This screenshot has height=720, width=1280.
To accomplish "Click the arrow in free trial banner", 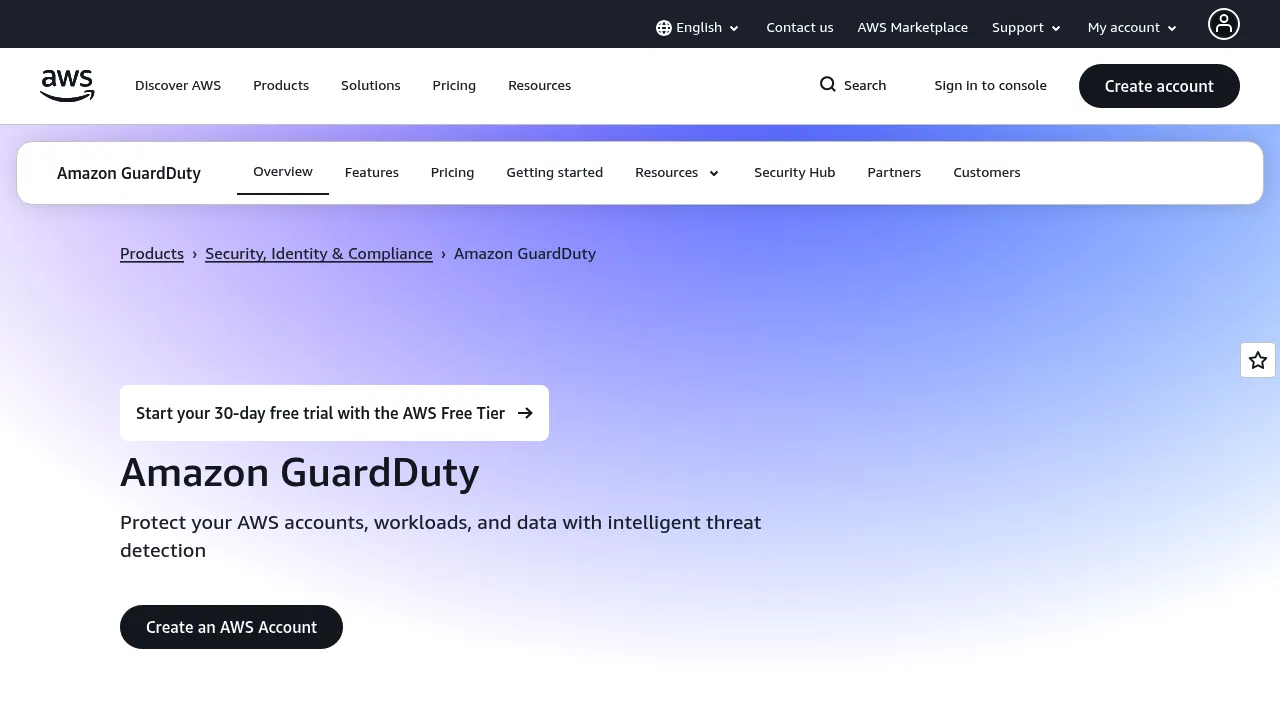I will [525, 413].
